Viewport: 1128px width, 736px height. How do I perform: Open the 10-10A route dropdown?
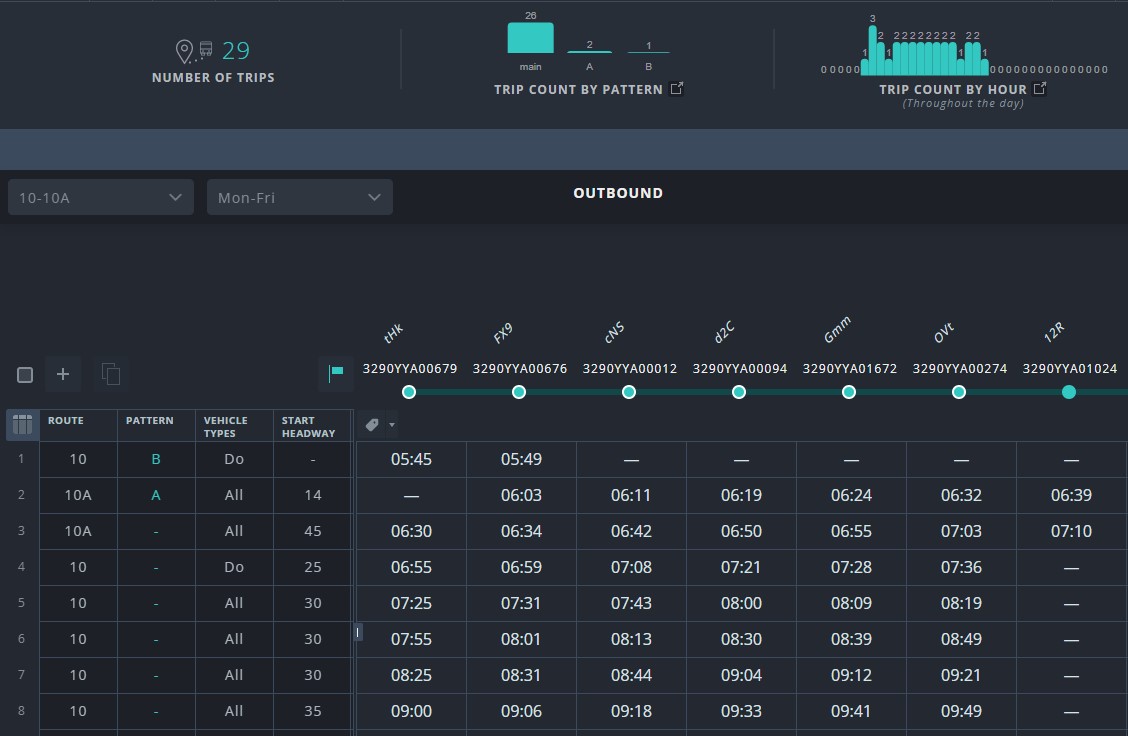[x=100, y=197]
